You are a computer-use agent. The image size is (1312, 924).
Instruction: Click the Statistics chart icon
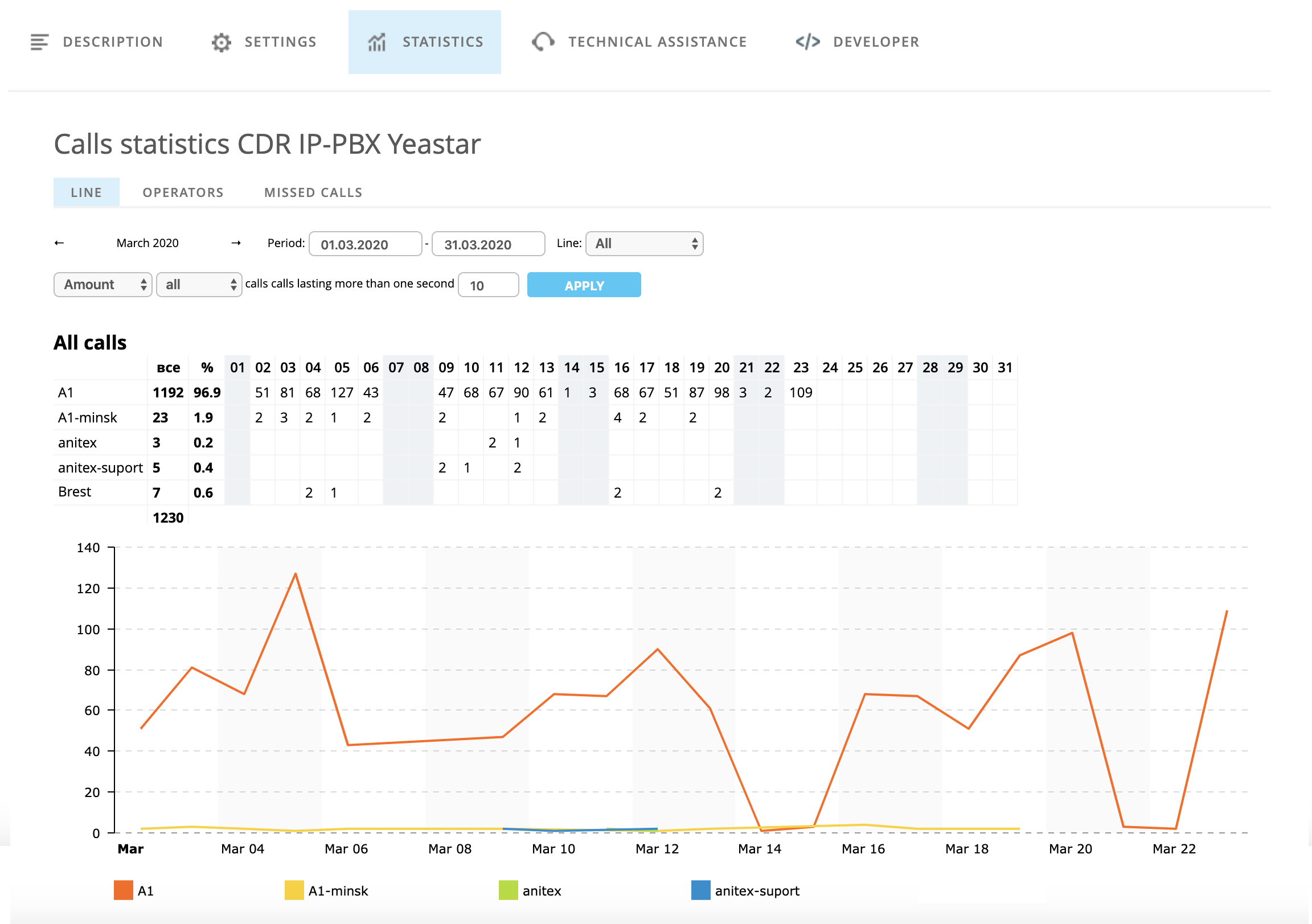376,42
